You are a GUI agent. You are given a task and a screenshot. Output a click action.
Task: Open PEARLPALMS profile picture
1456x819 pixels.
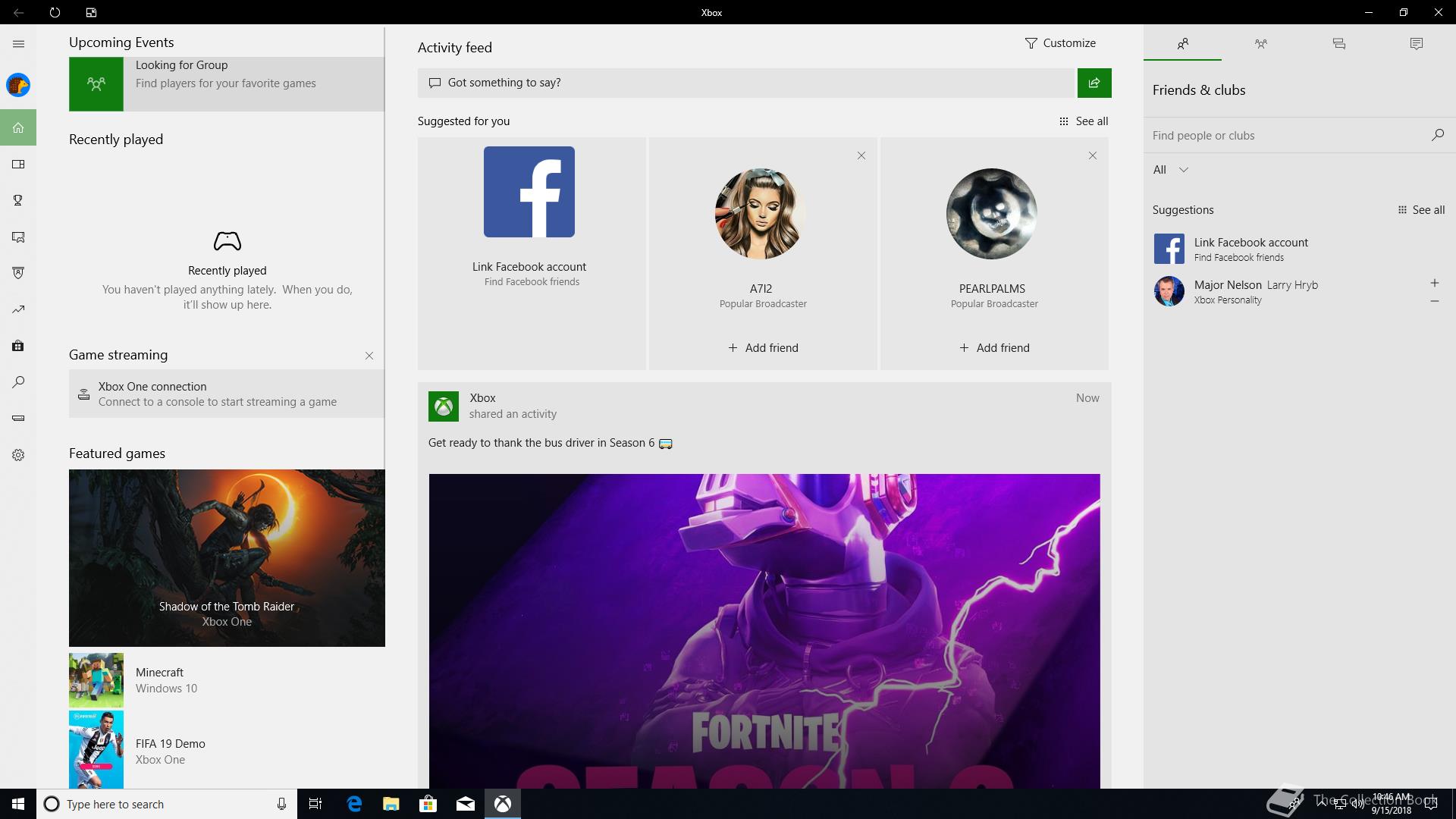pos(992,214)
